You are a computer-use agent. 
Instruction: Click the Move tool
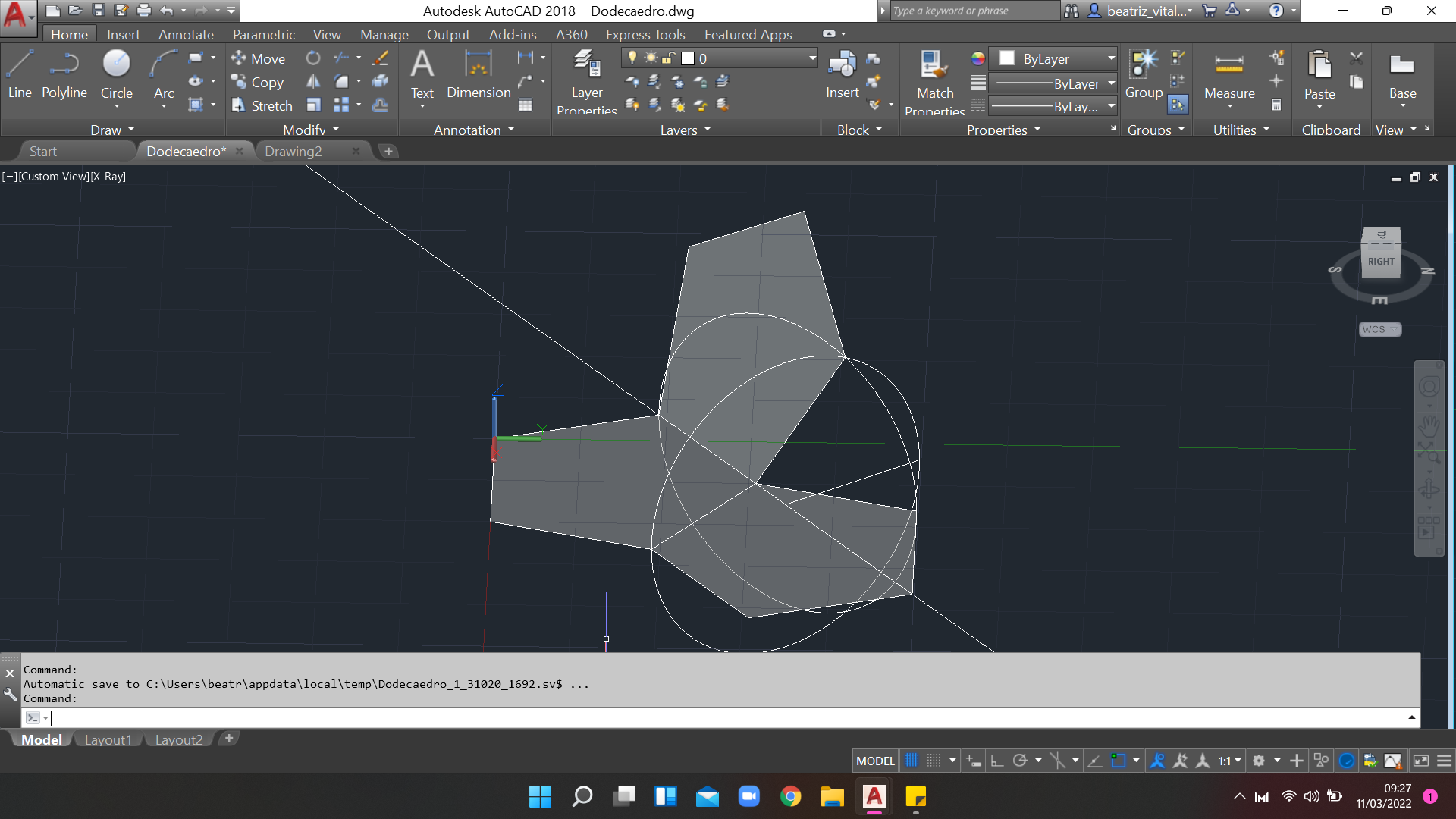[x=259, y=58]
